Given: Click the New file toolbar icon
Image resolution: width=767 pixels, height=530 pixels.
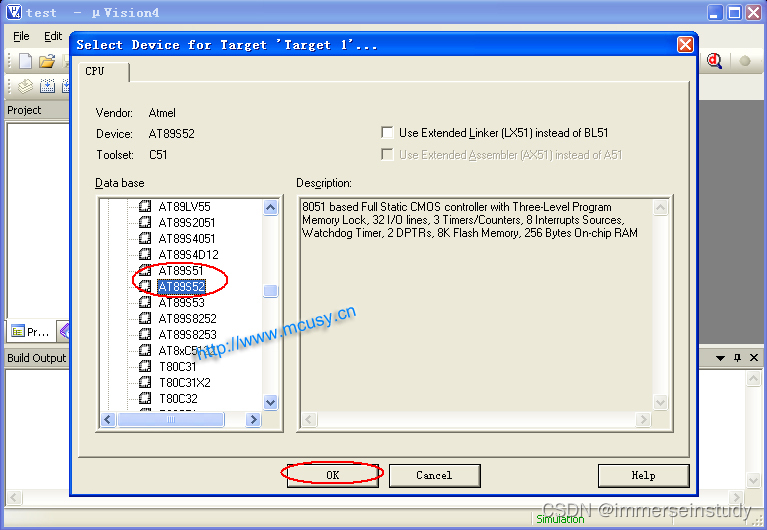Looking at the screenshot, I should 25,61.
